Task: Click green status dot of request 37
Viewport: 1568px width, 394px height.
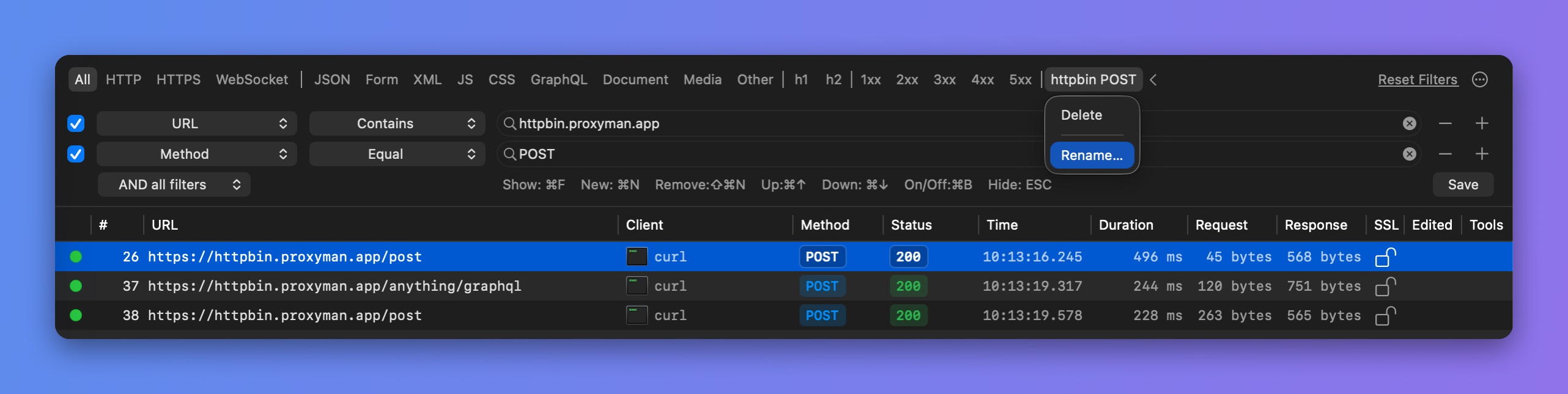Action: [76, 286]
